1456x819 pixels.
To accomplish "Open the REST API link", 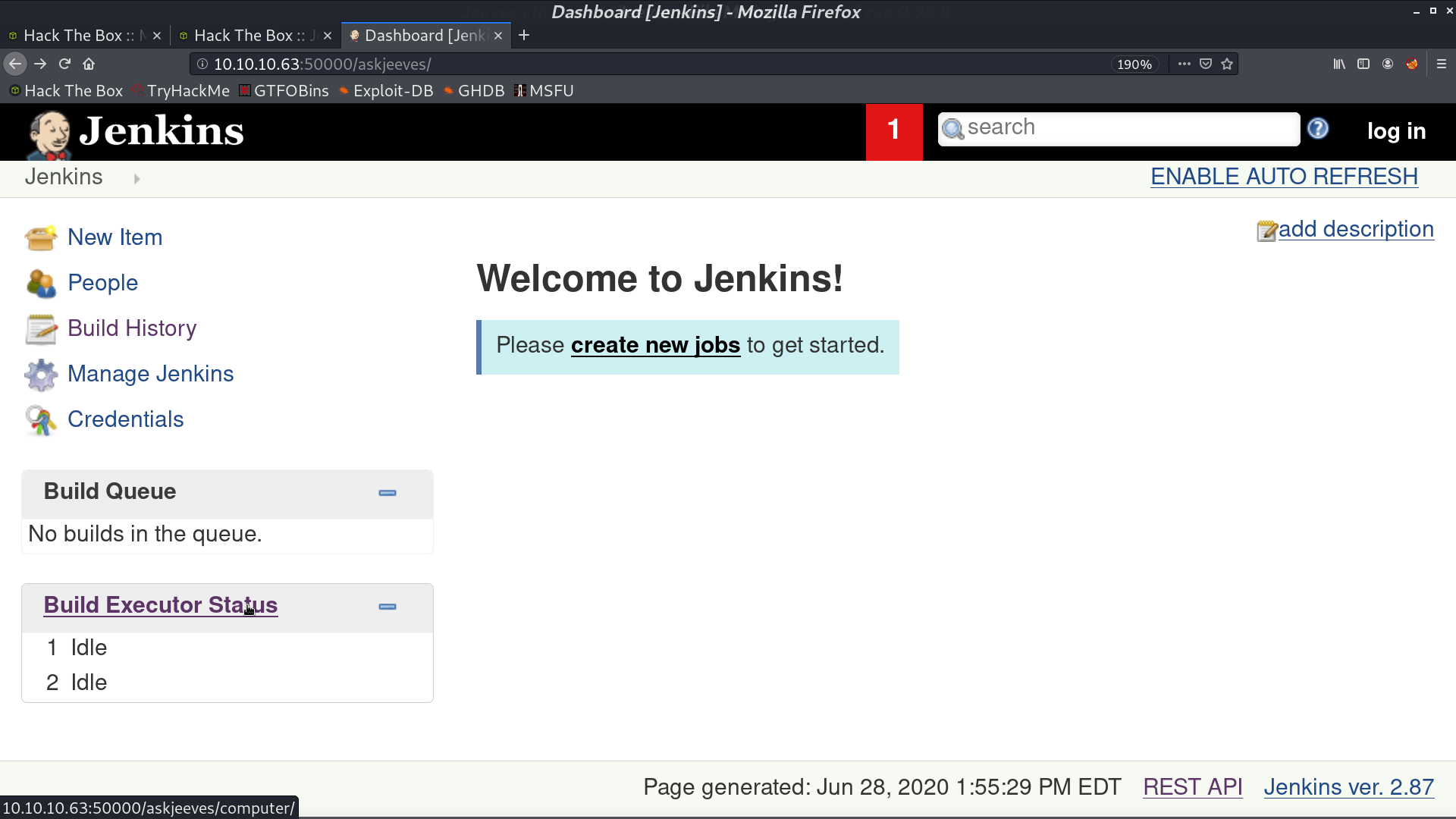I will [x=1193, y=787].
